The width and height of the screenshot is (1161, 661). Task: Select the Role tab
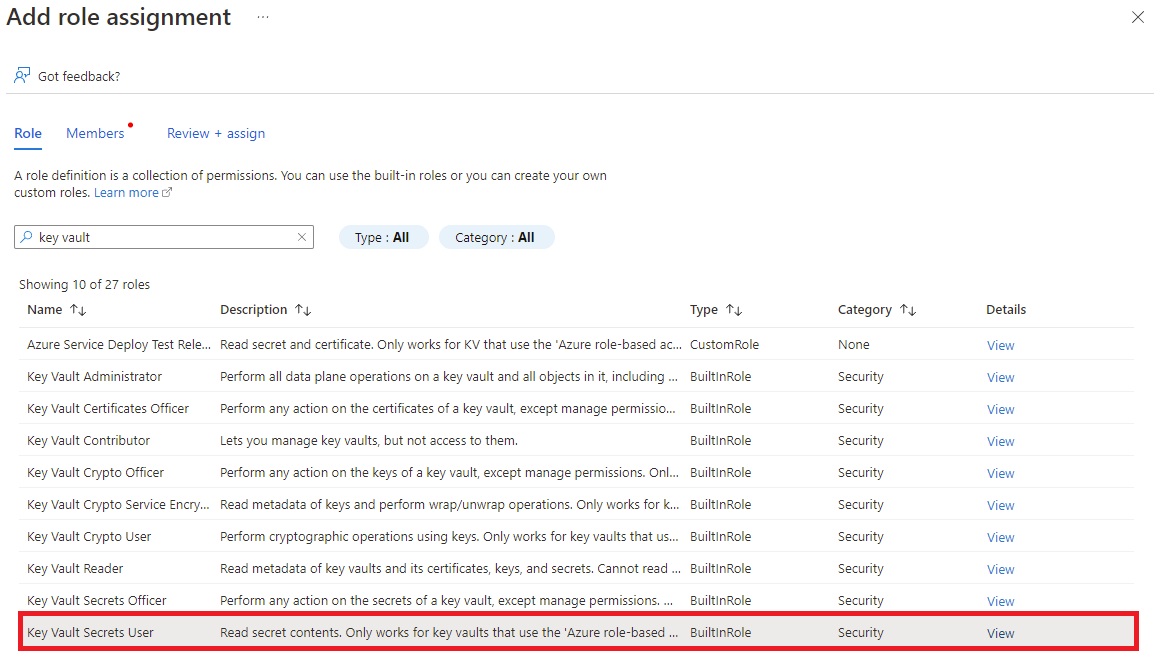[x=28, y=133]
